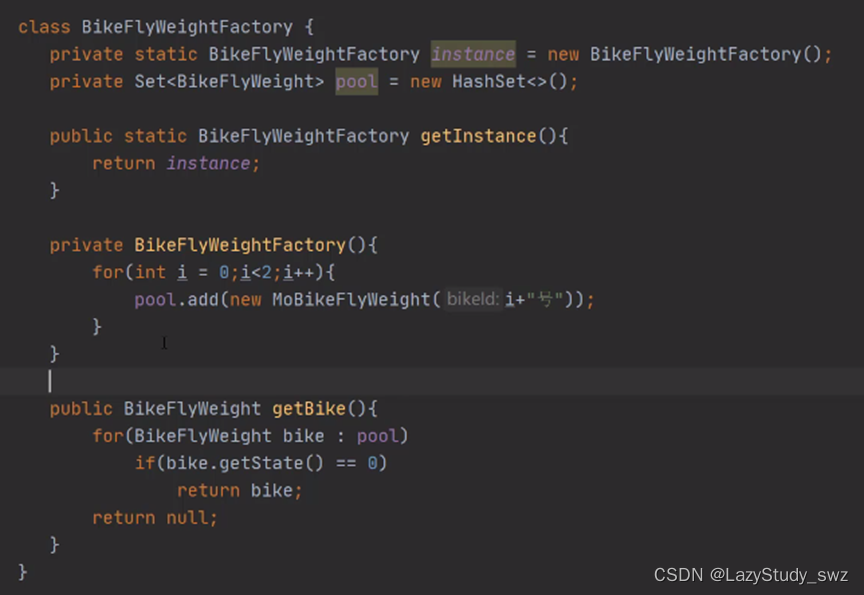Screen dimensions: 864x595
Task: Place cursor on empty highlighted caret line
Action: point(432,381)
